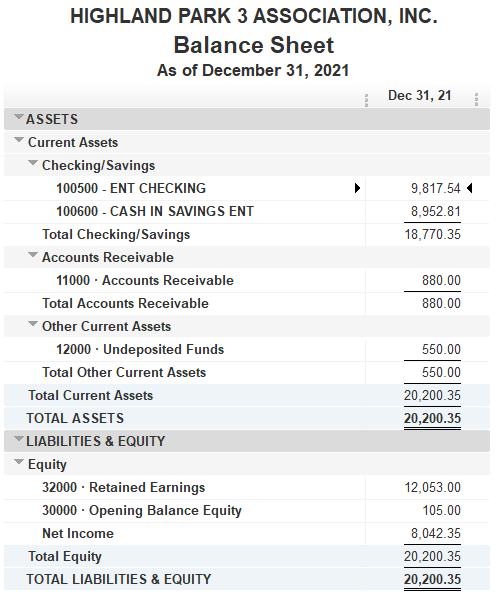
Task: Click the left column resize handle dots
Action: (367, 100)
